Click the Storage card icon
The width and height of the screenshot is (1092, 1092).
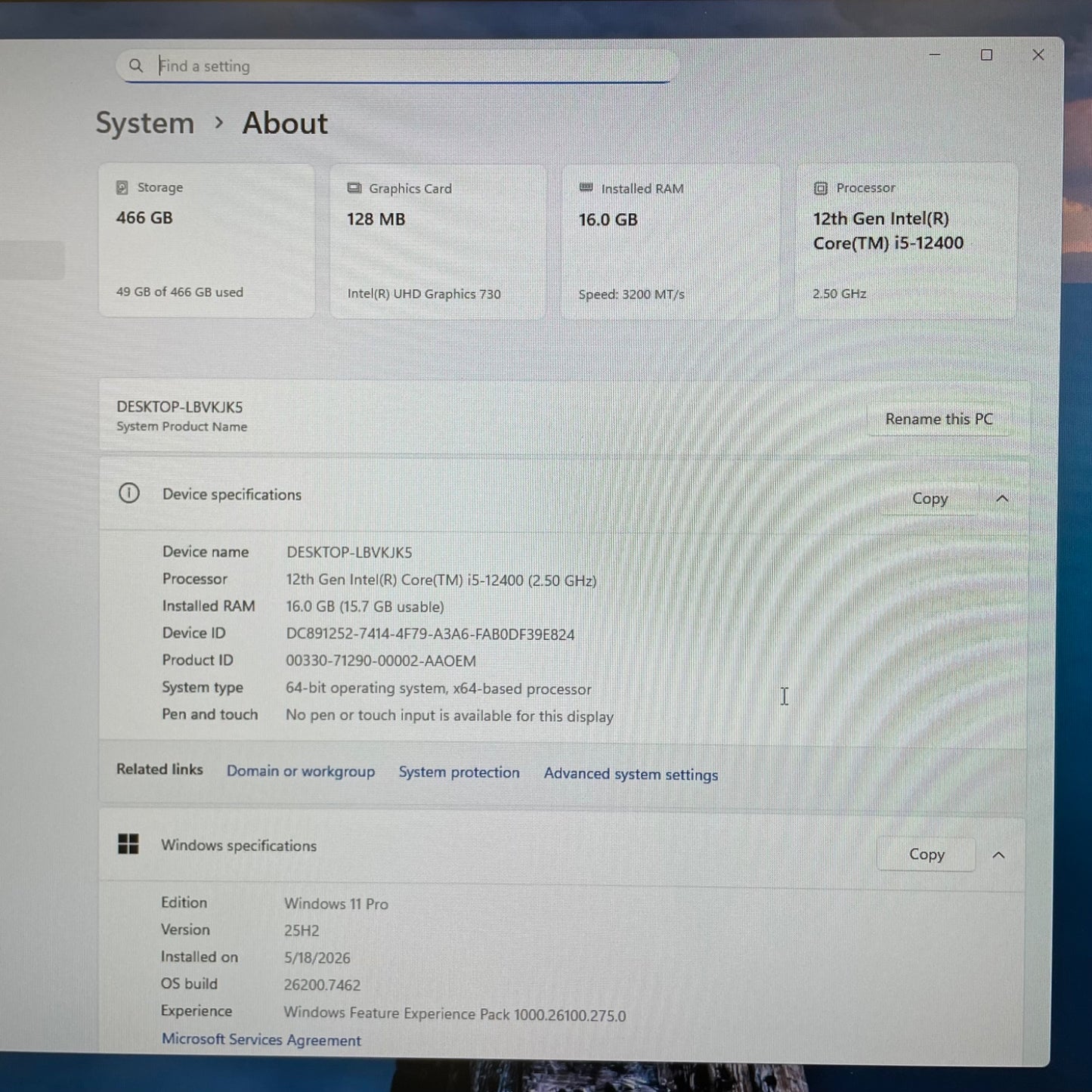[122, 187]
